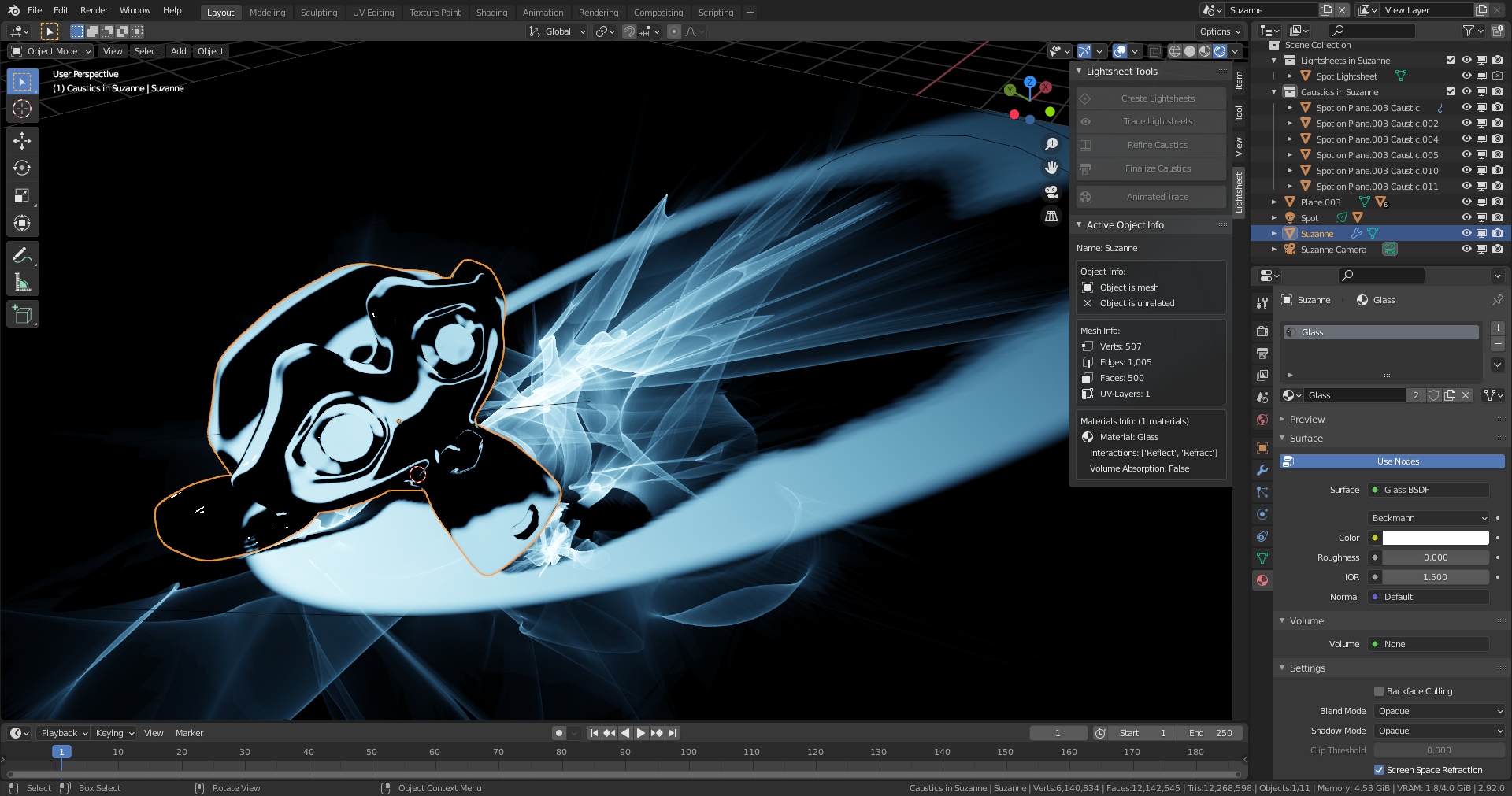Toggle Use Nodes for material
Viewport: 1512px width, 796px height.
tap(1392, 461)
